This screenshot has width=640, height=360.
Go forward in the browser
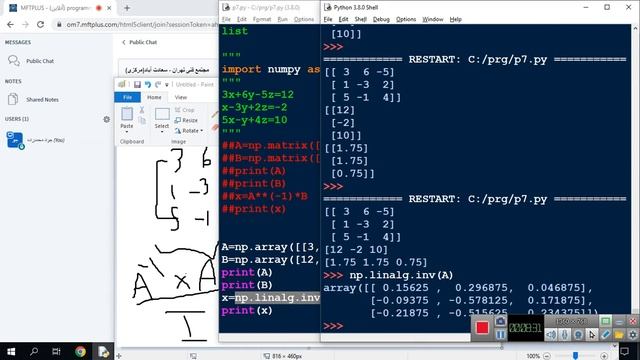tap(25, 24)
